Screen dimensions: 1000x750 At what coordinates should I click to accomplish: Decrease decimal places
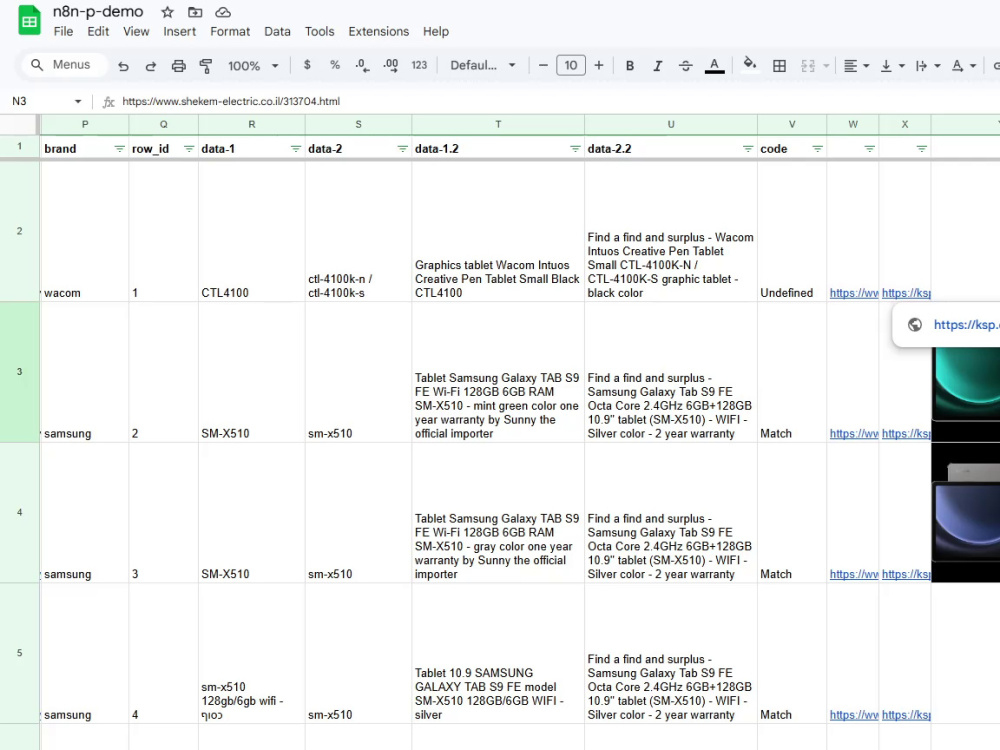point(362,65)
